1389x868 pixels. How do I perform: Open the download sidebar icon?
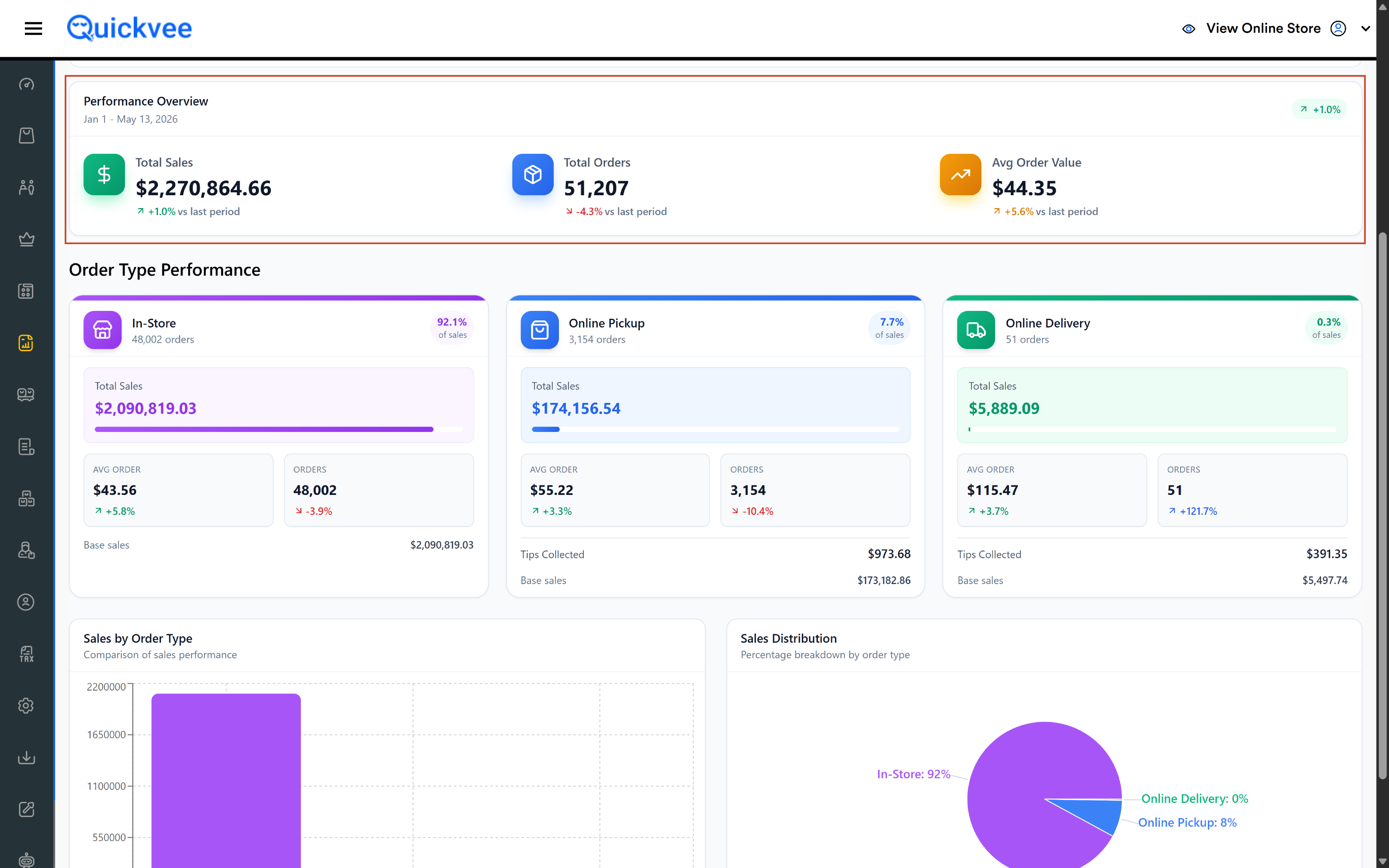tap(27, 757)
